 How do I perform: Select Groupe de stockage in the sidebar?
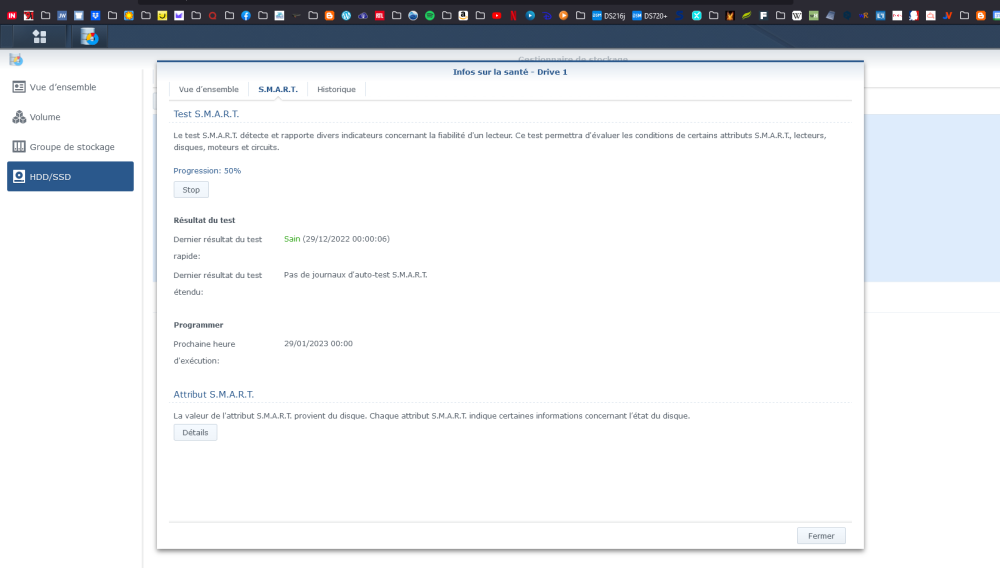pyautogui.click(x=70, y=147)
